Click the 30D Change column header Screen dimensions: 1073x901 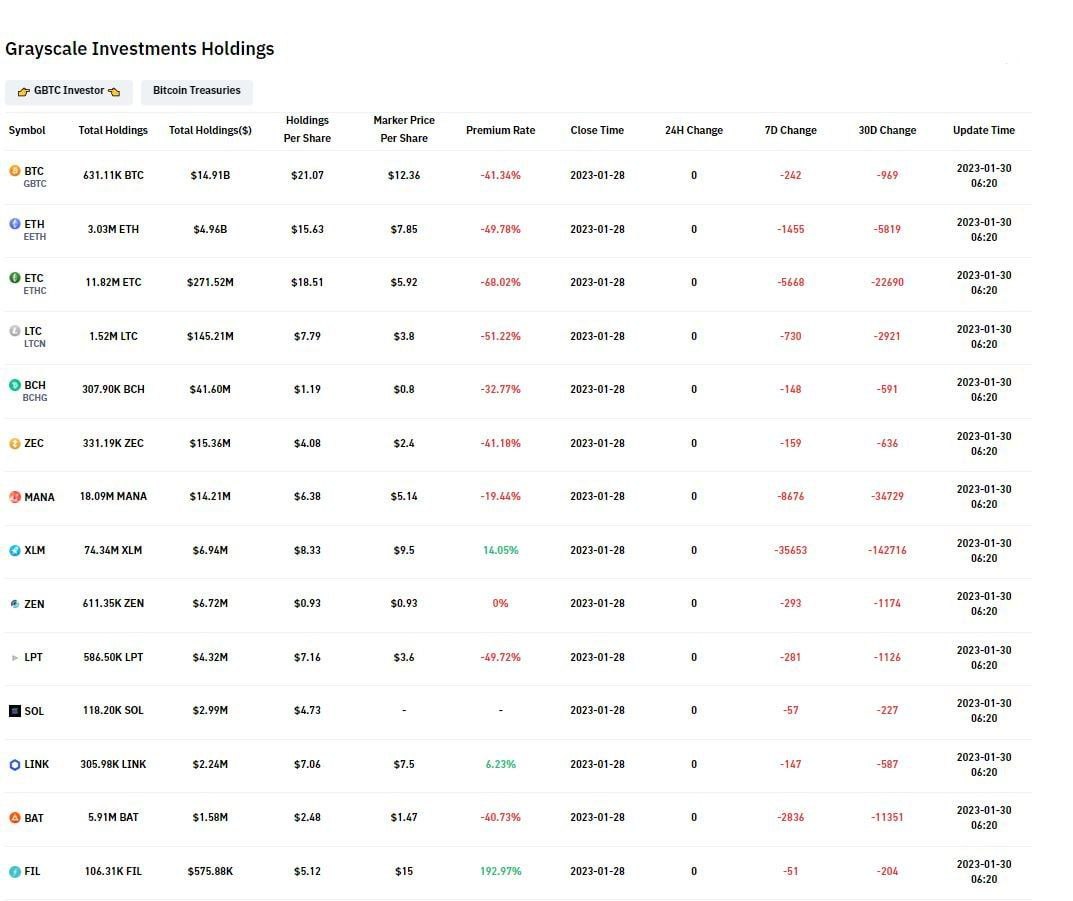click(x=888, y=130)
